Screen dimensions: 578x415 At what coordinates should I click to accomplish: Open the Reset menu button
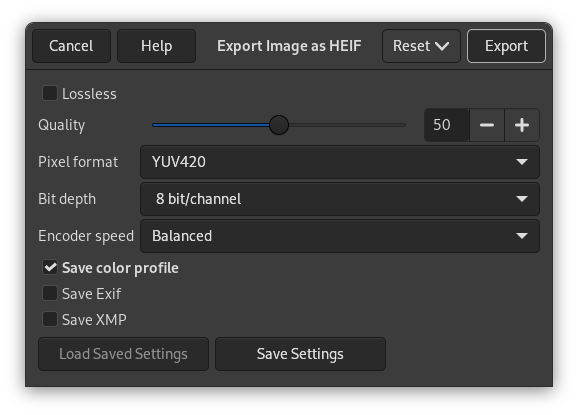tap(421, 46)
